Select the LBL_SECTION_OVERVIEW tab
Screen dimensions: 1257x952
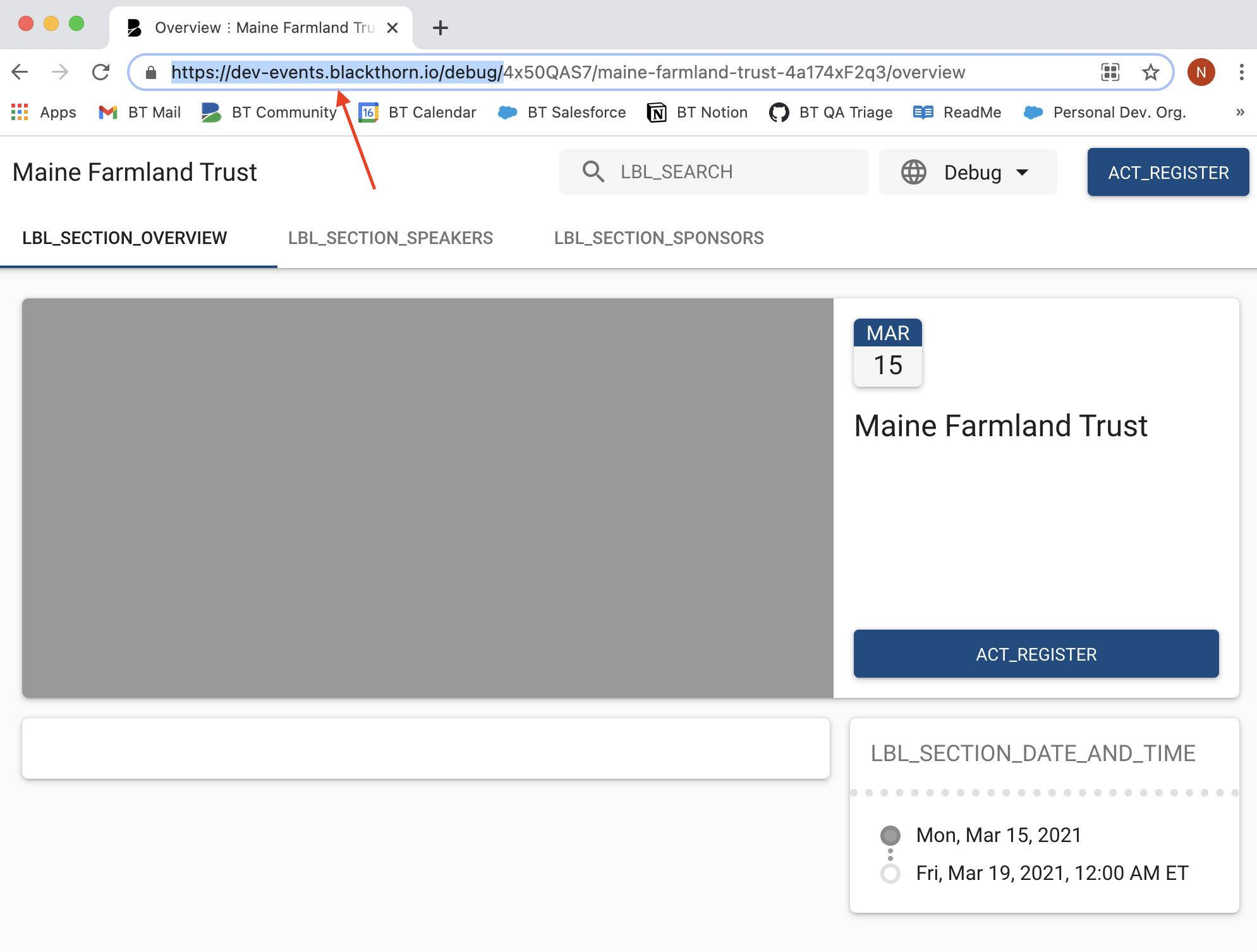[124, 238]
